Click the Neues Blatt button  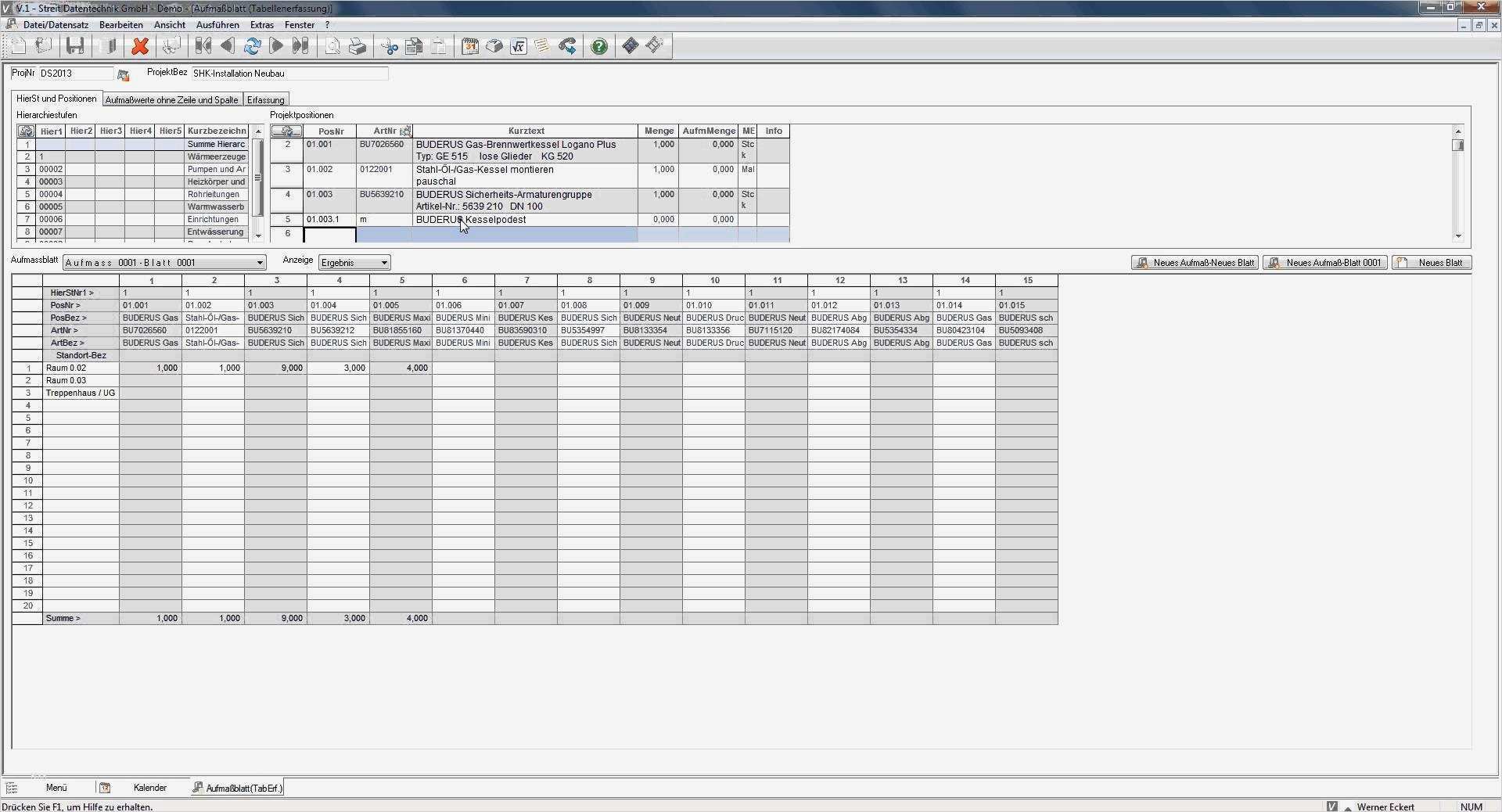1432,263
